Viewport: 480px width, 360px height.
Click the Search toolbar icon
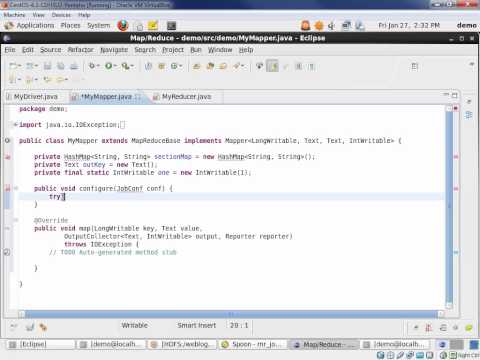(x=237, y=66)
